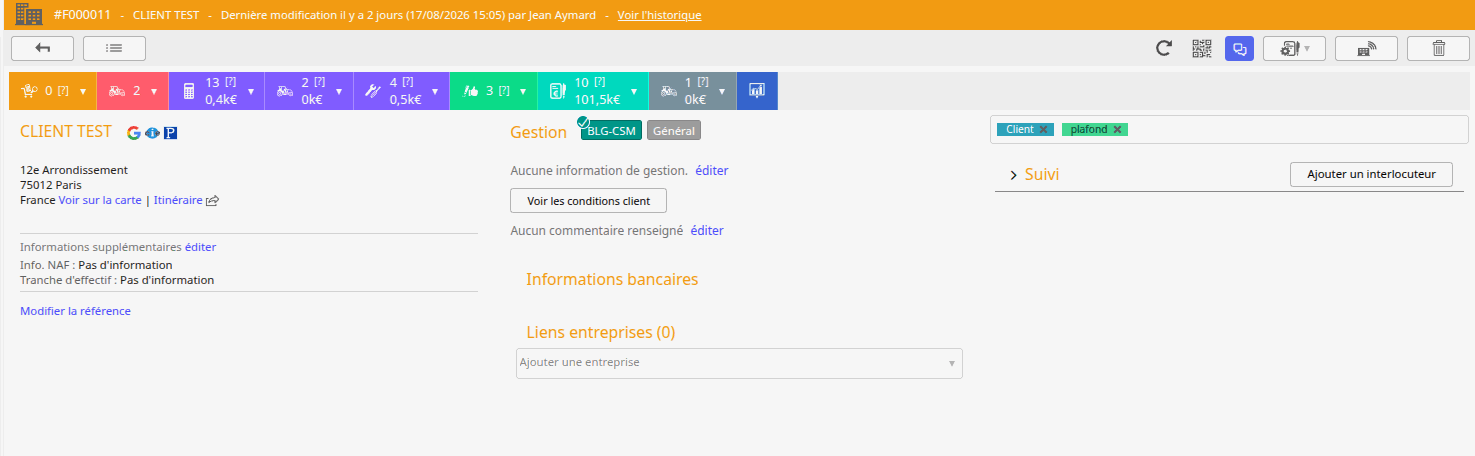Screen dimensions: 1475x456
Task: Click the company building icon
Action: [x=29, y=15]
